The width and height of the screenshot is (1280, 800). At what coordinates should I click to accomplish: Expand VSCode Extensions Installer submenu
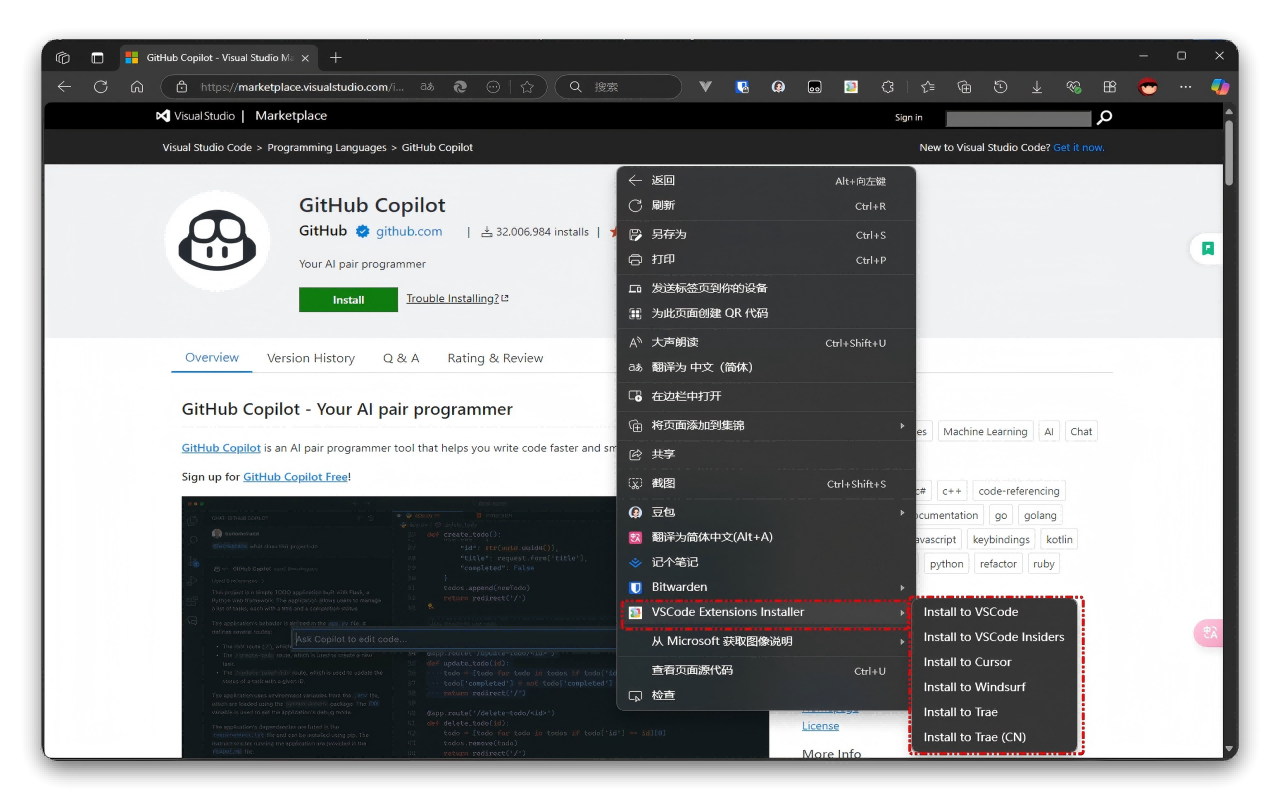tap(766, 613)
